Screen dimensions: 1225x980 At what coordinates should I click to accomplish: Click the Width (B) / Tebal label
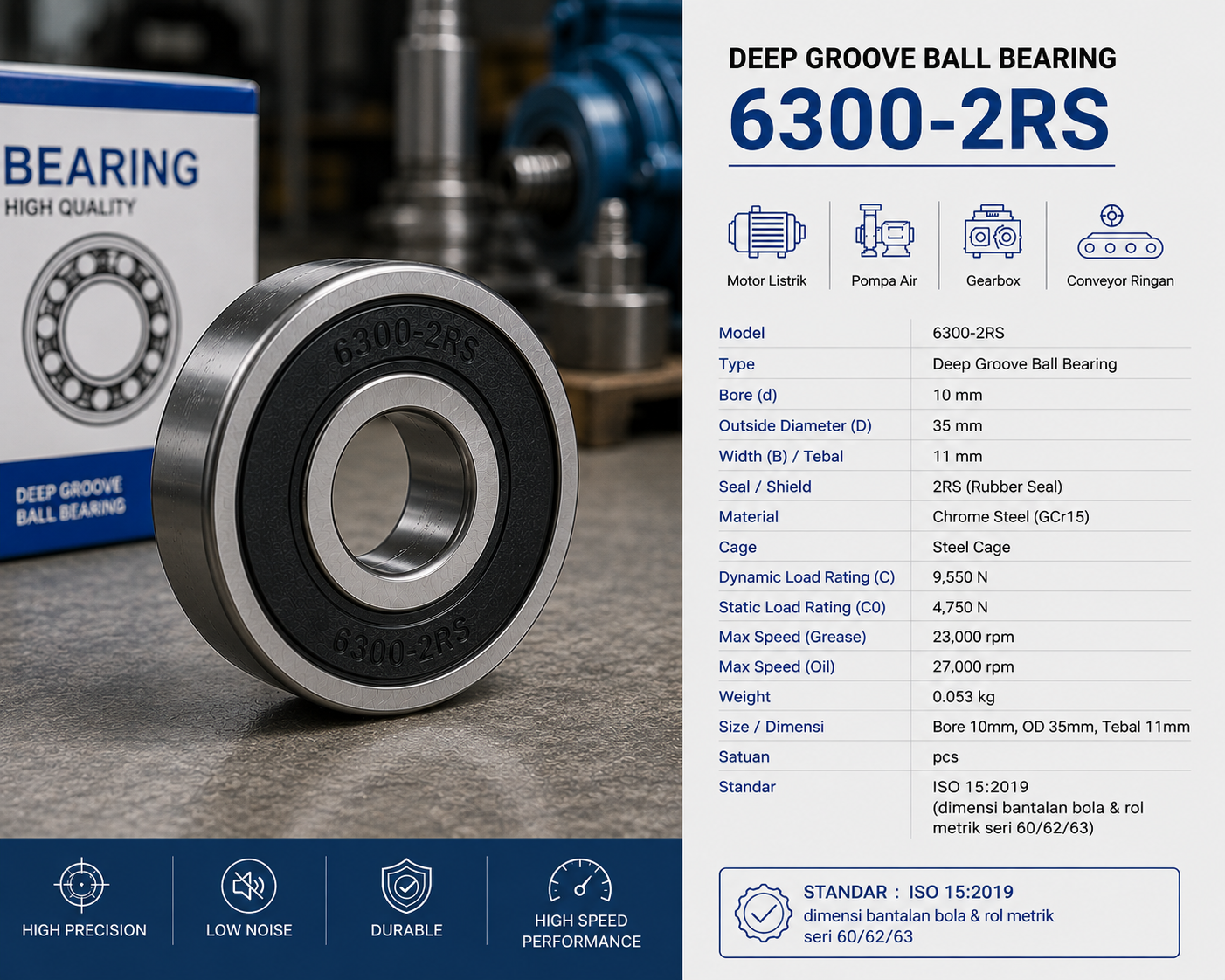780,456
